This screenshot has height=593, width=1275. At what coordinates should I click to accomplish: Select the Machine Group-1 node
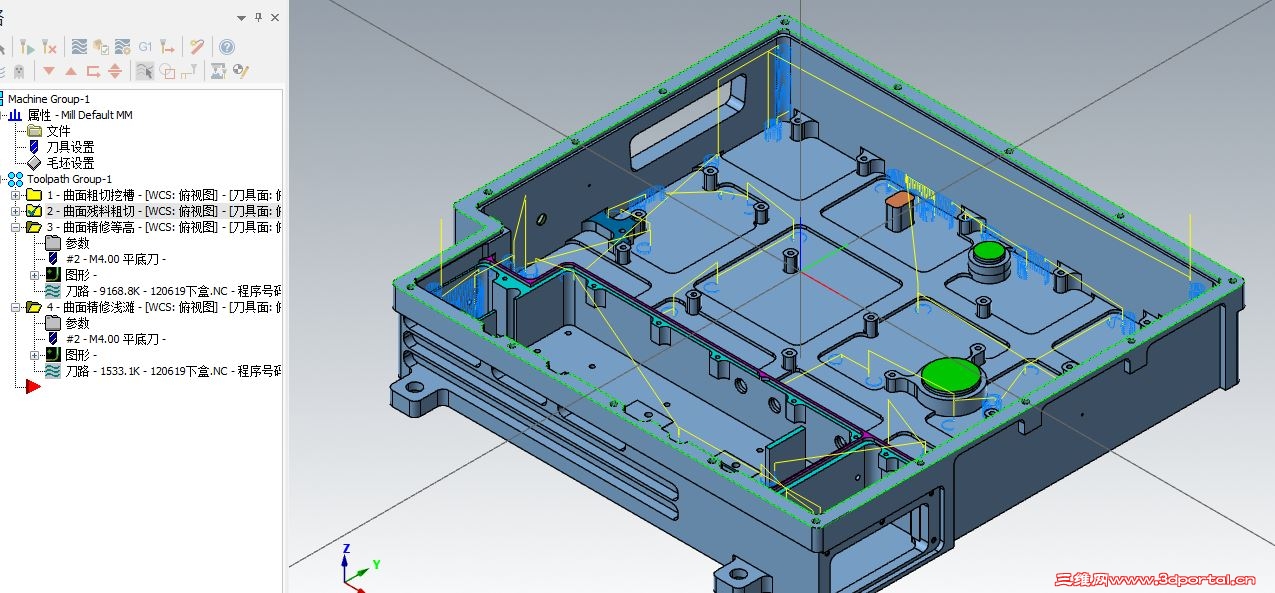click(x=48, y=99)
